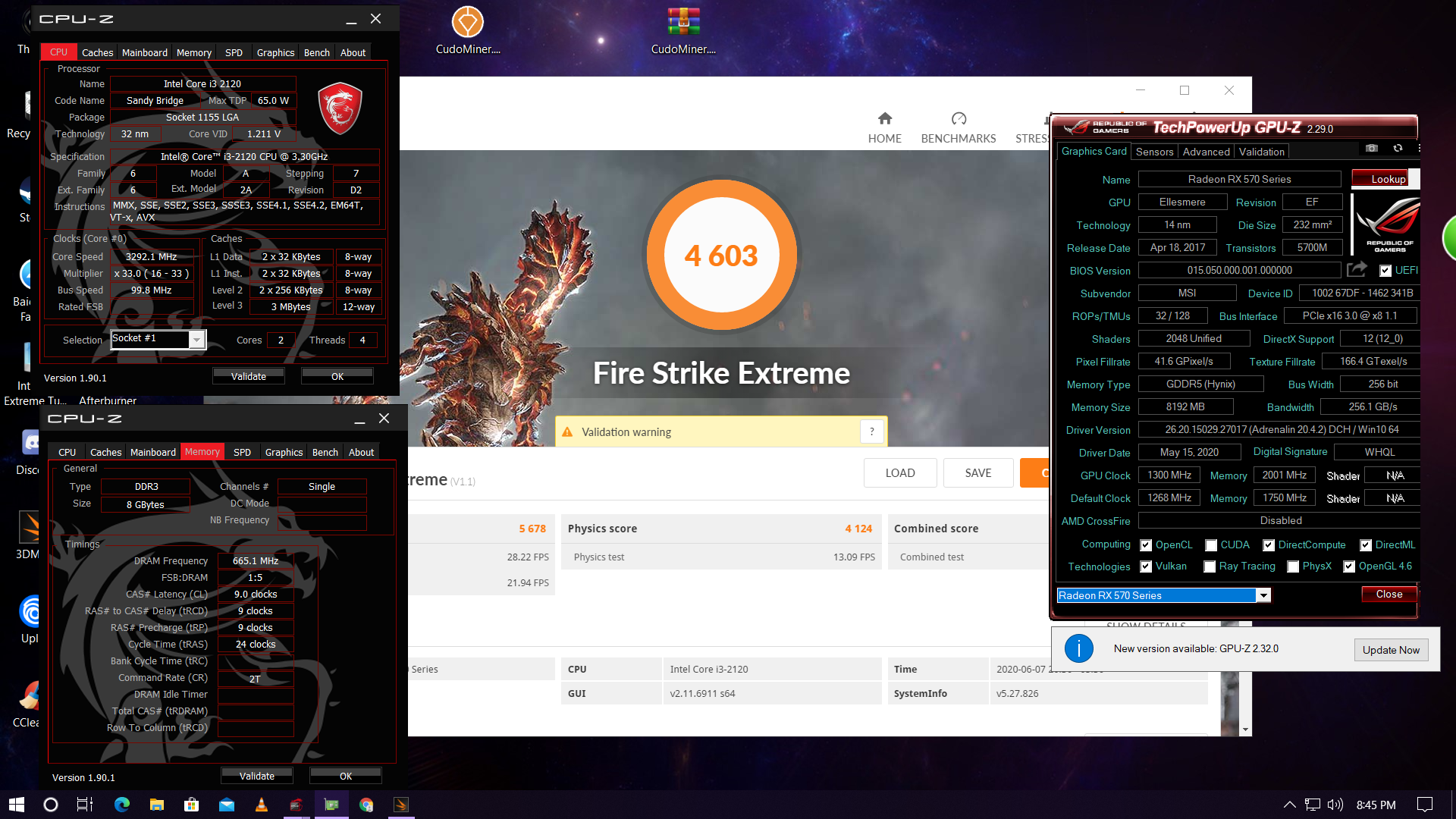Click the Close button in GPU-Z

pos(1389,594)
